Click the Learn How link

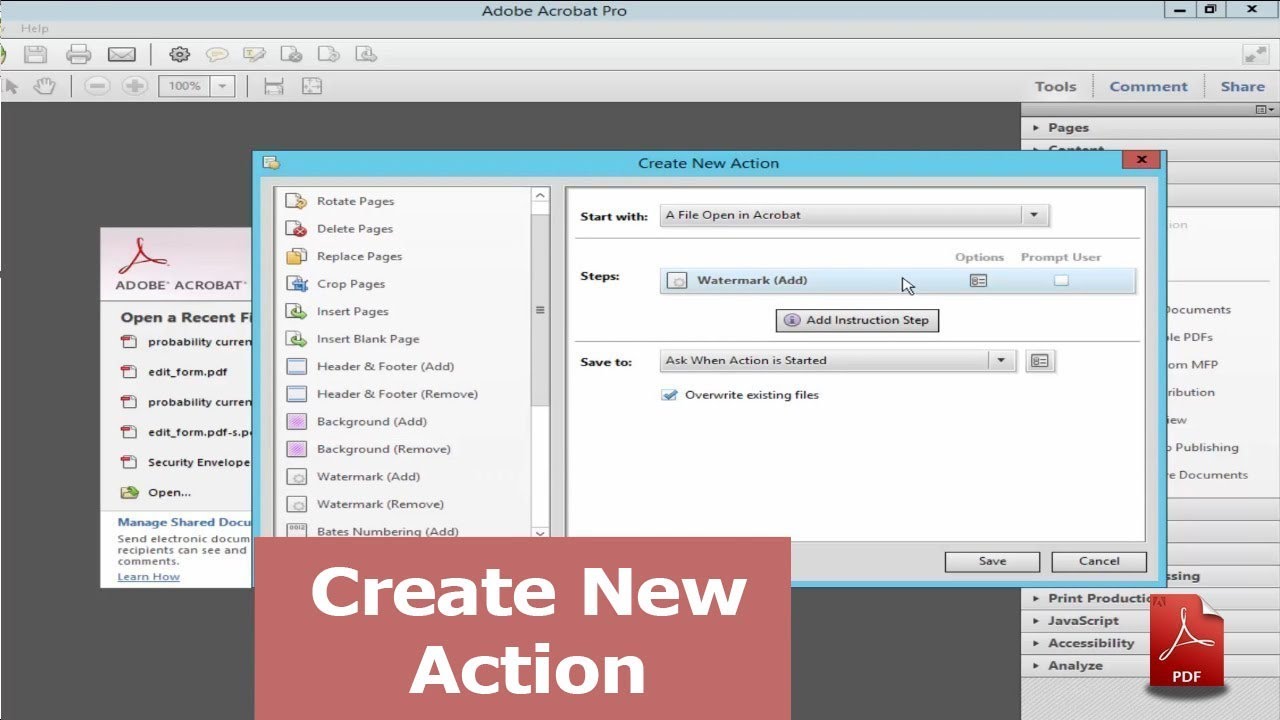coord(148,577)
